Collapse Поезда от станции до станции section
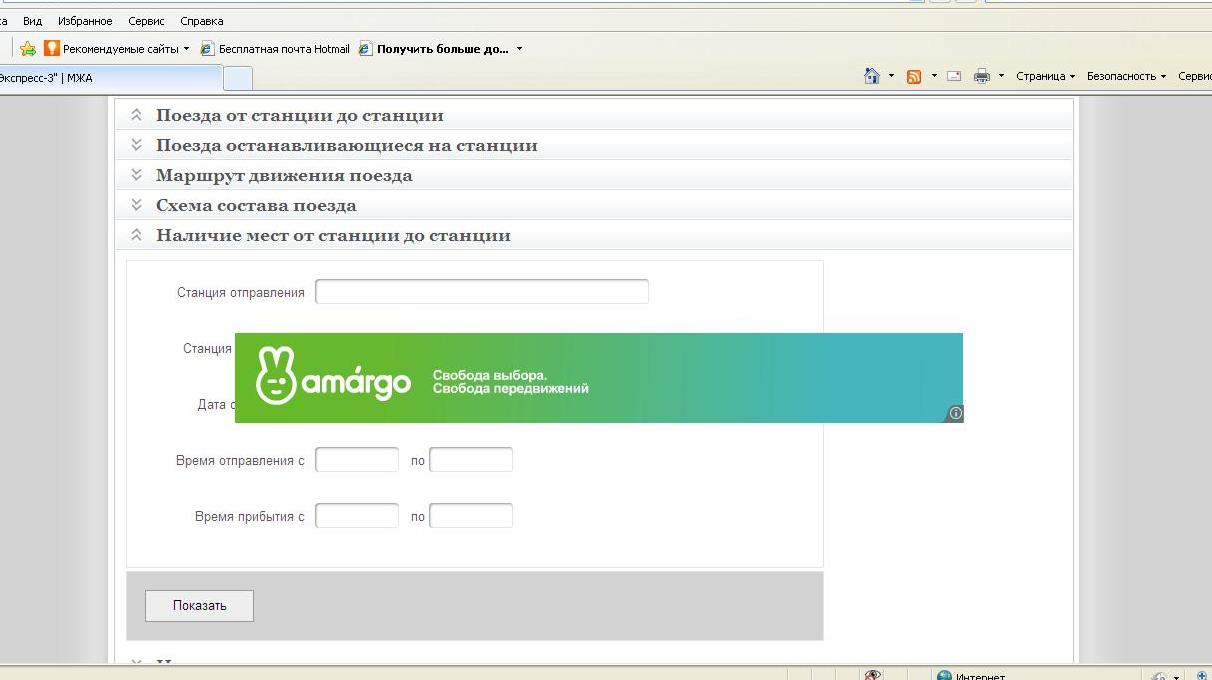The height and width of the screenshot is (680, 1212). click(x=594, y=115)
